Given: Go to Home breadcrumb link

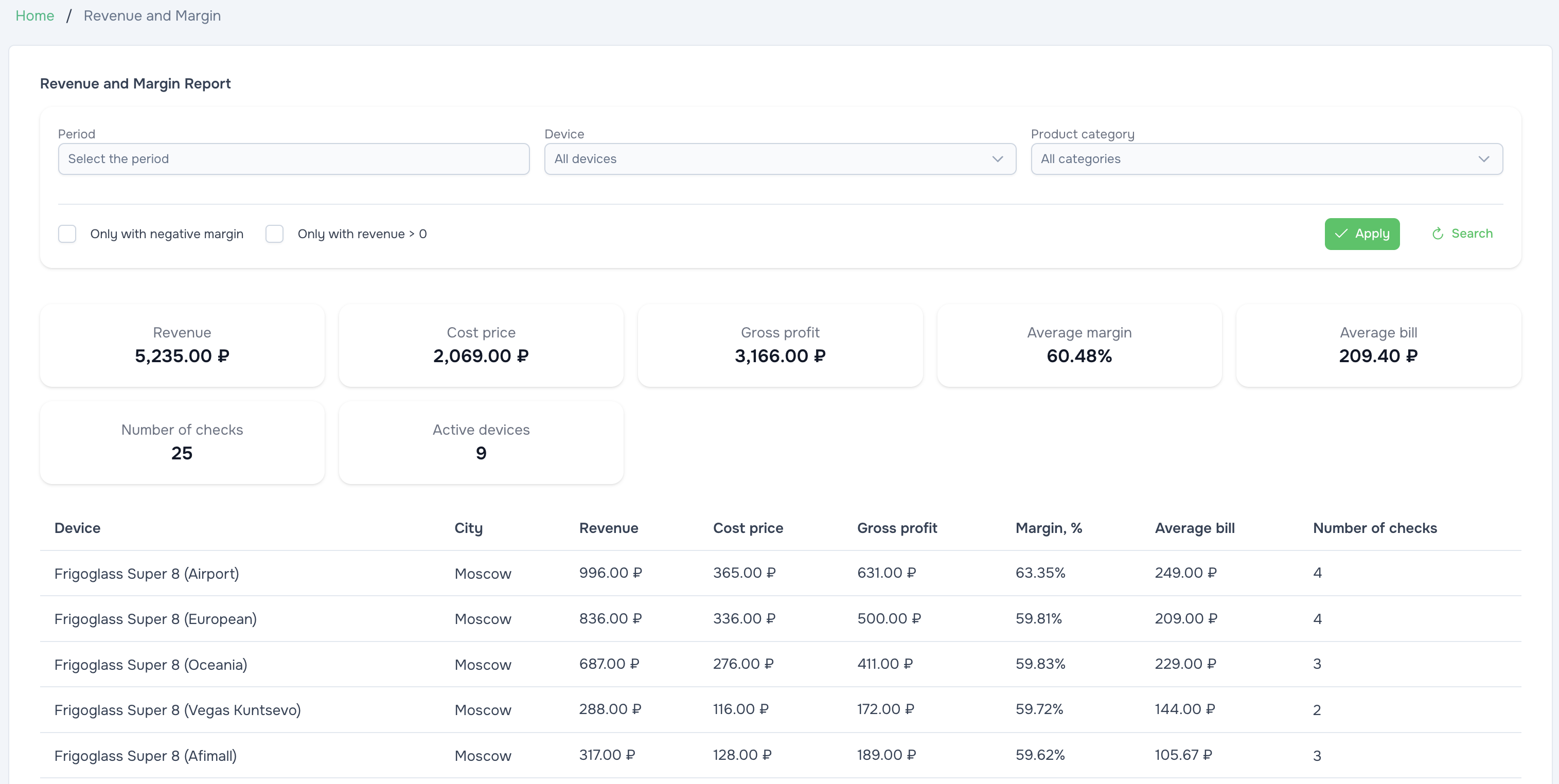Looking at the screenshot, I should 34,16.
